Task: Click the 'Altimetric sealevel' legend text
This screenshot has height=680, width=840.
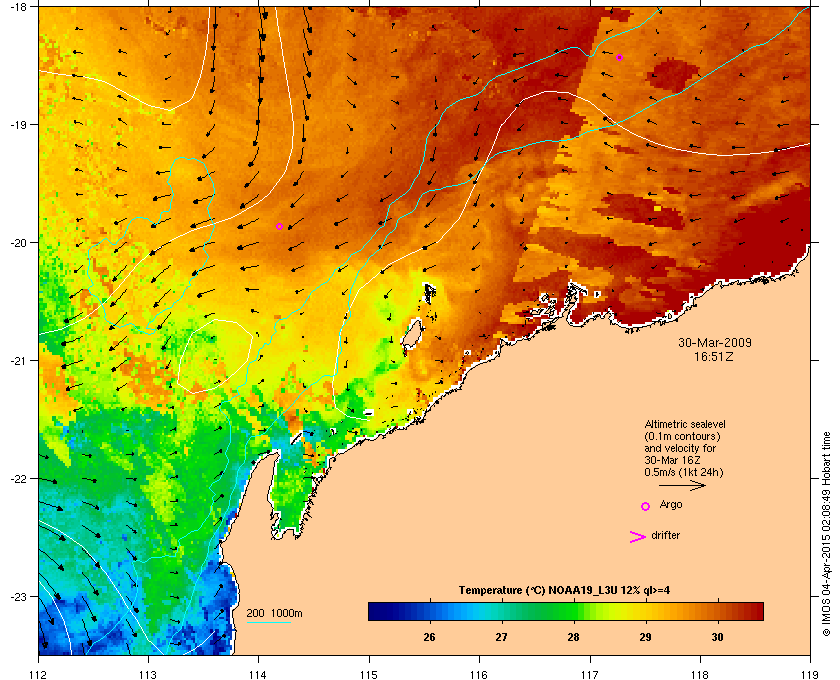Action: tap(685, 424)
